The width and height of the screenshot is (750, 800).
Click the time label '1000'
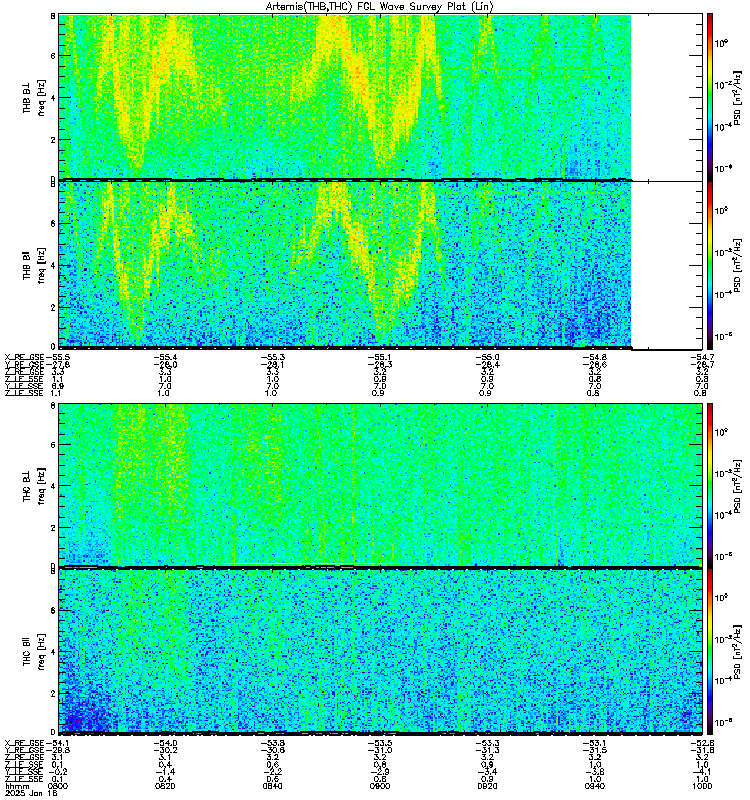(702, 786)
